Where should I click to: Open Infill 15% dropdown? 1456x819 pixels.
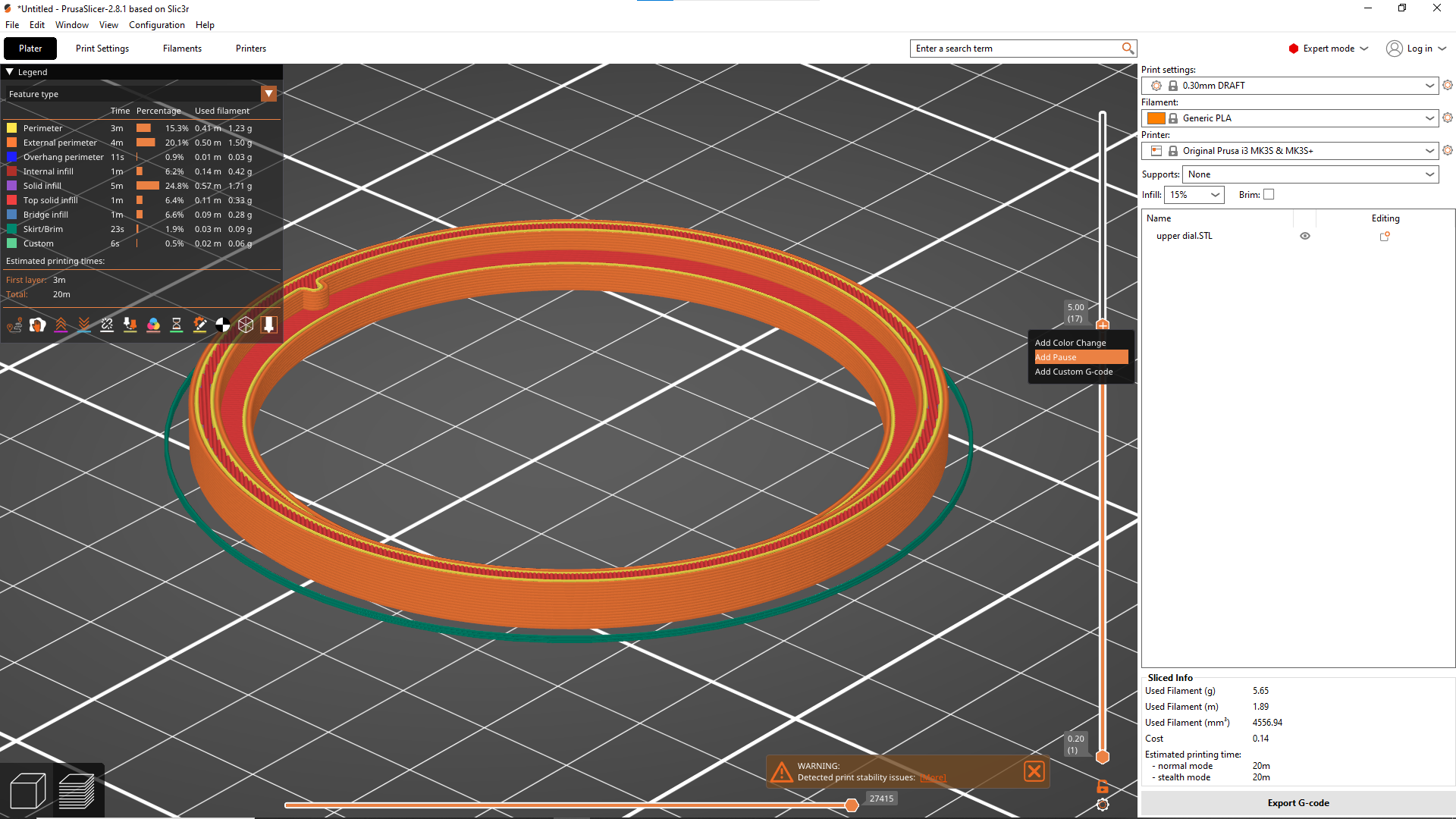(x=1194, y=195)
